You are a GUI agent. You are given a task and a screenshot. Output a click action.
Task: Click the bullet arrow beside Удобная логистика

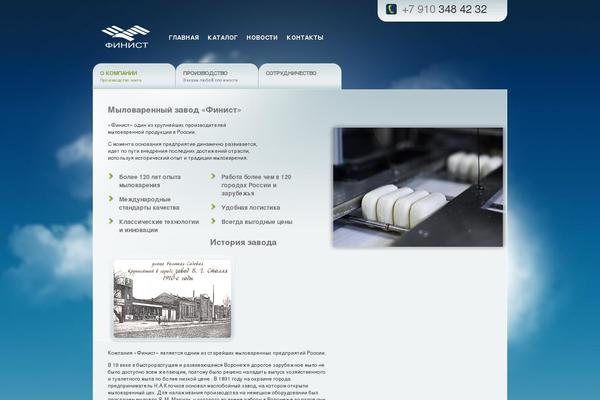[x=213, y=207]
